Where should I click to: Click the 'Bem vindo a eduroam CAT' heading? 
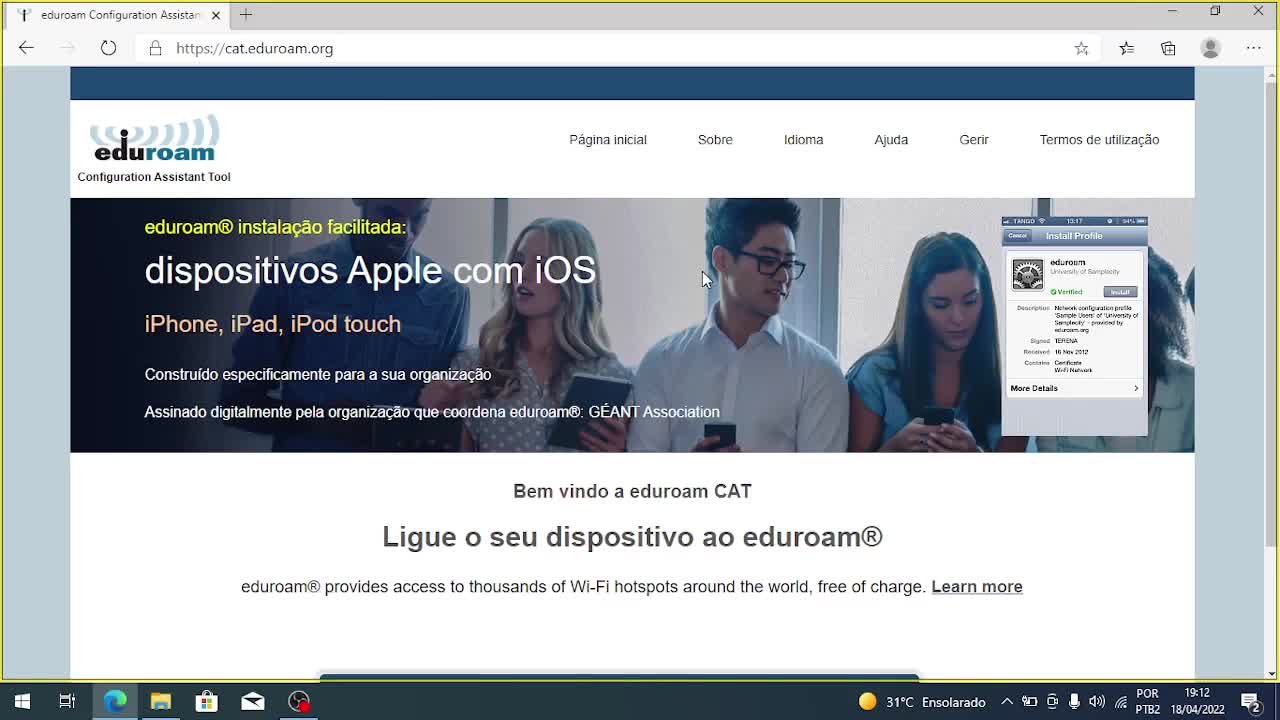pos(632,491)
